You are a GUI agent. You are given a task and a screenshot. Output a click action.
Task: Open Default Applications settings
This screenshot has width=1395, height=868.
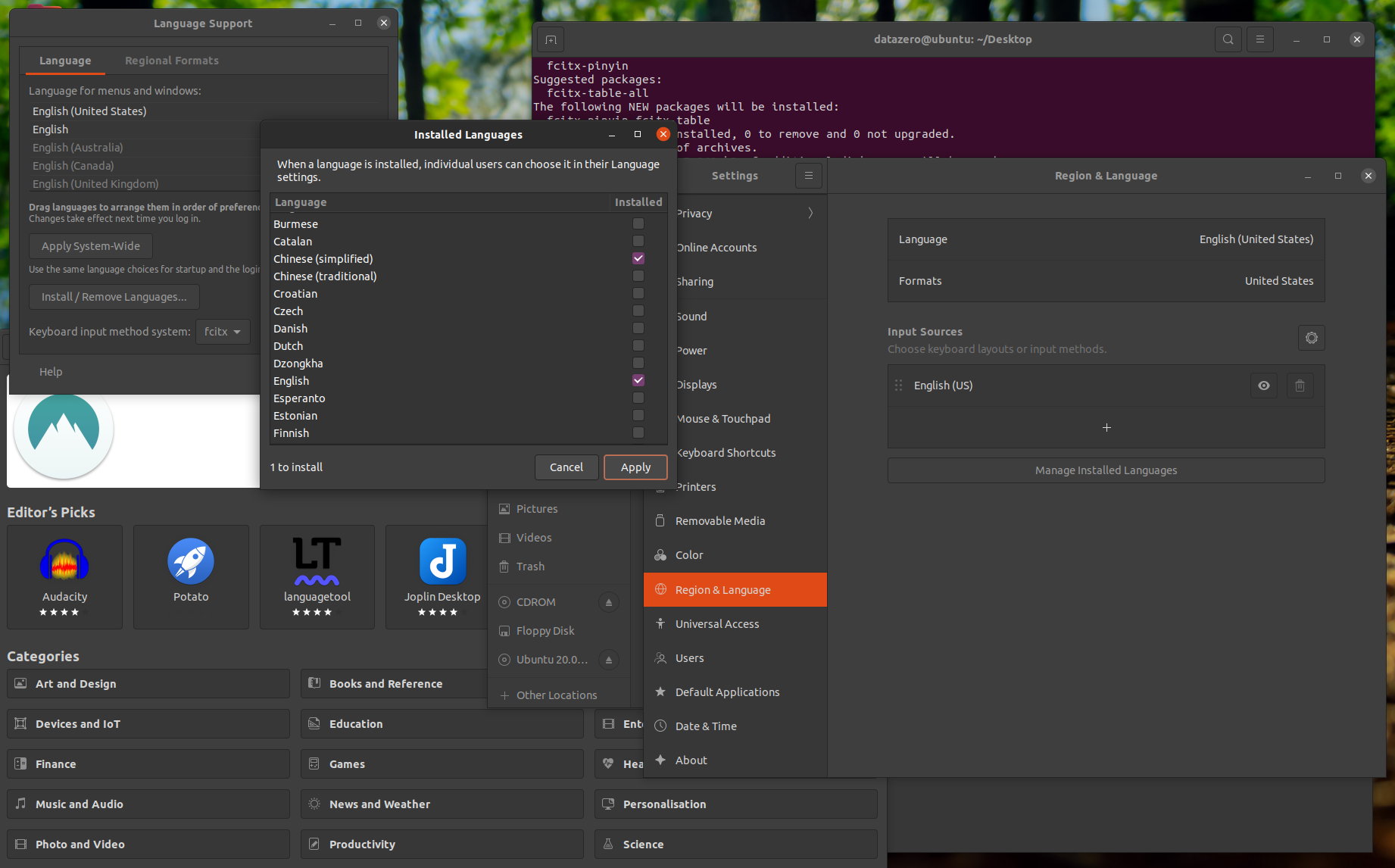tap(735, 692)
